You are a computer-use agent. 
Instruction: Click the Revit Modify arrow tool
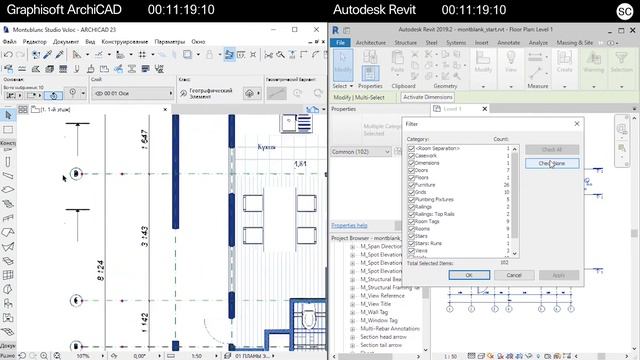342,65
